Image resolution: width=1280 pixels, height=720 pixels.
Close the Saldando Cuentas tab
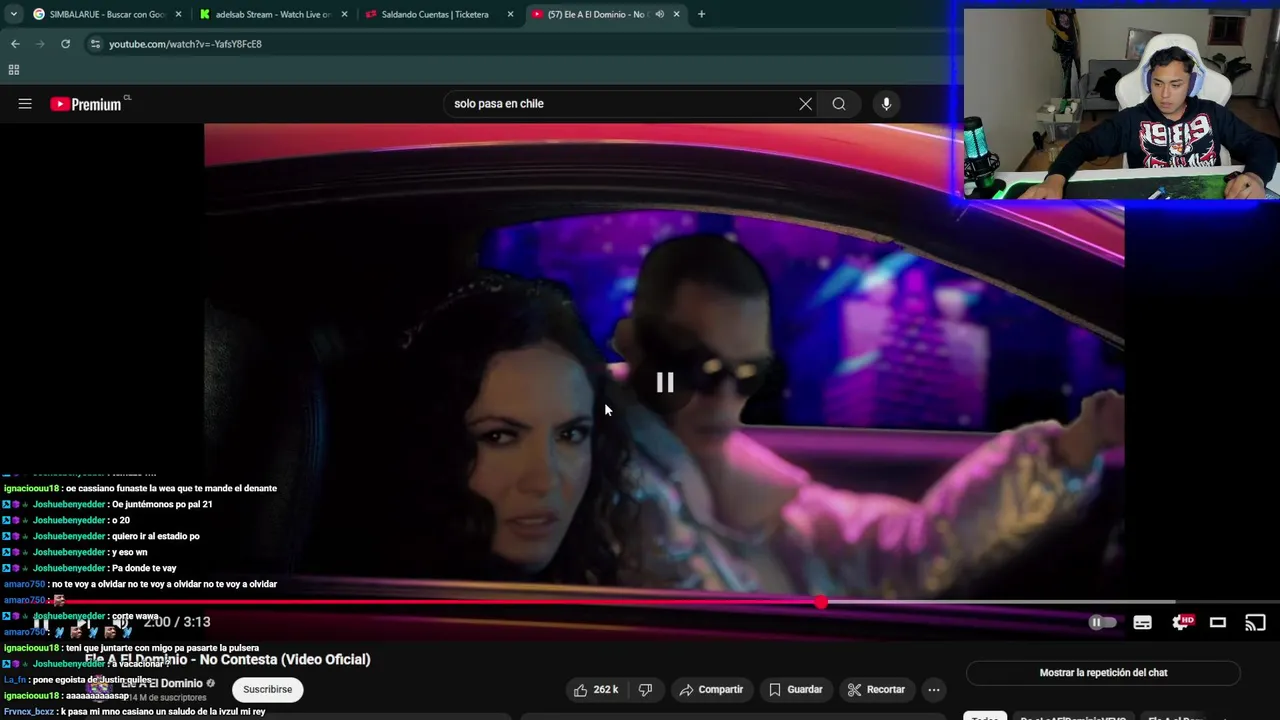[x=510, y=14]
